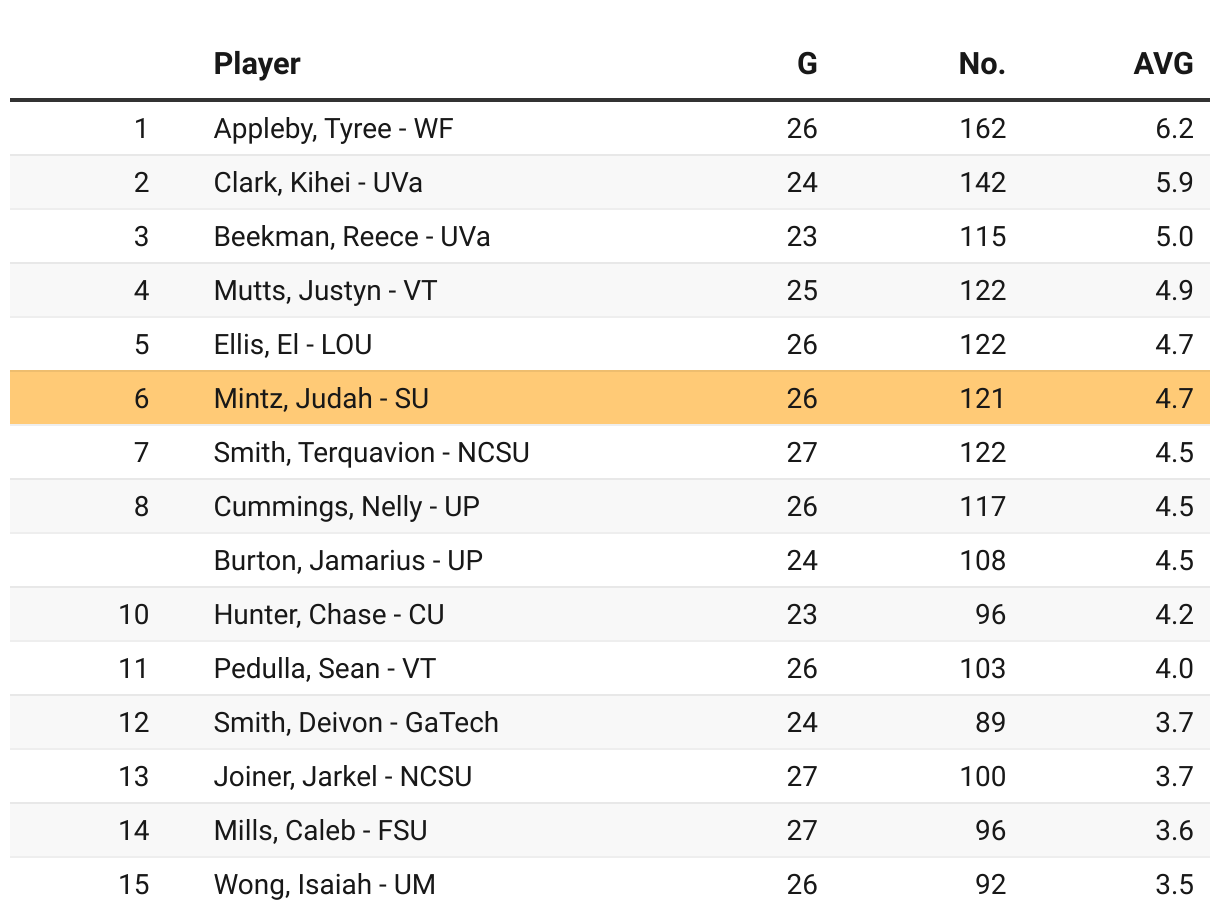Select Mutts, Justyn - VT row
Screen dimensions: 1220x920
[x=610, y=290]
